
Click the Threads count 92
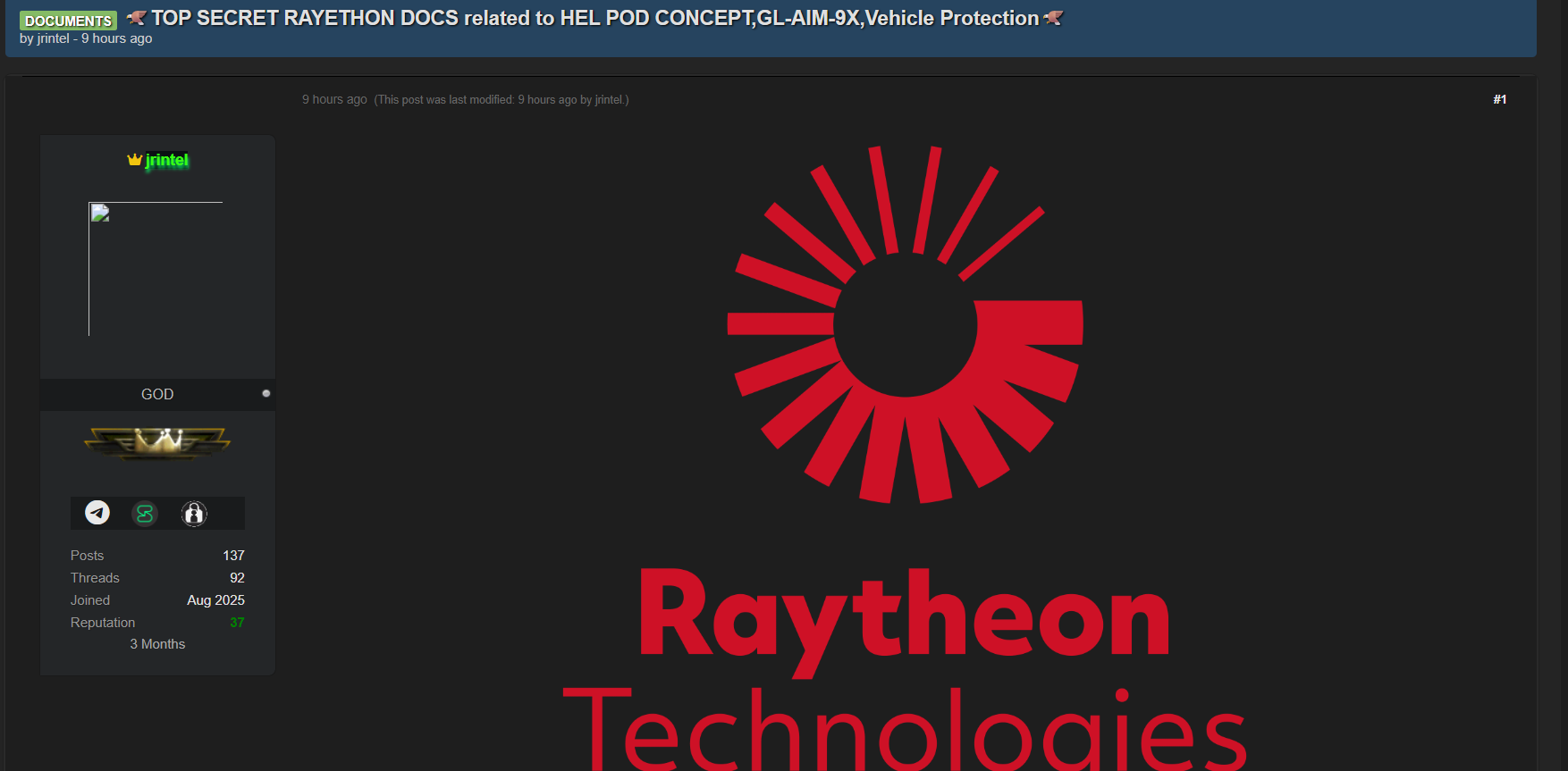(x=237, y=578)
